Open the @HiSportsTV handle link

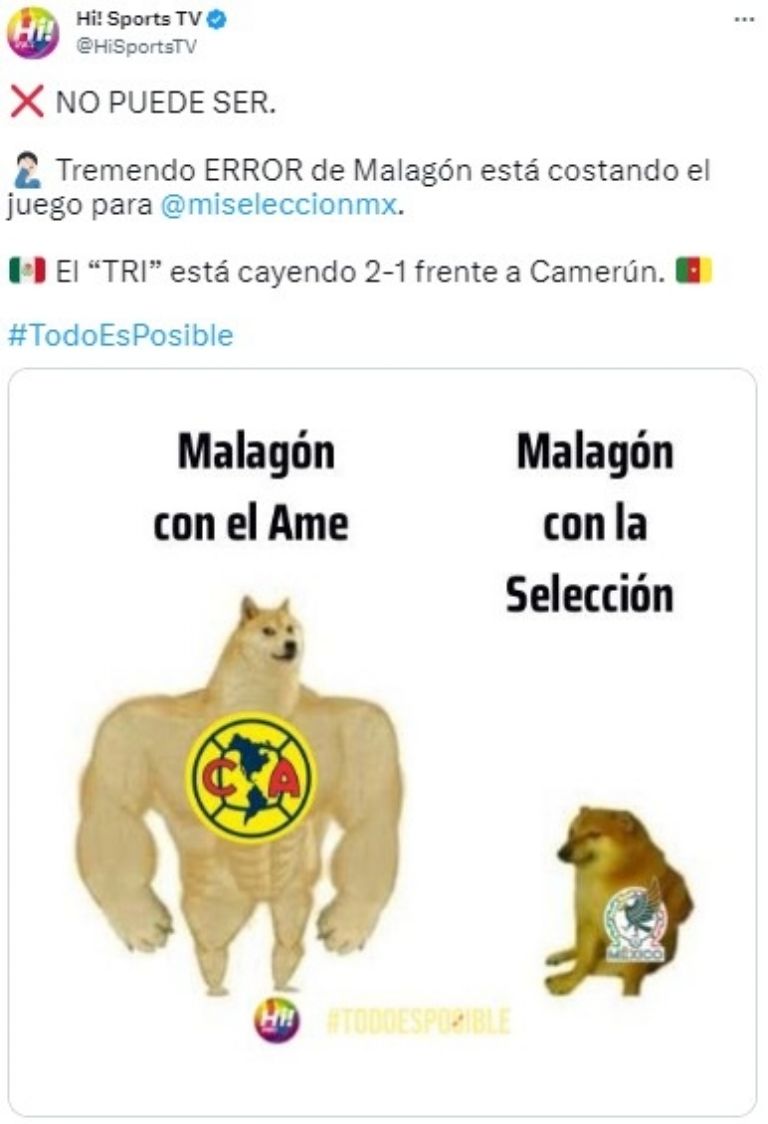(136, 47)
